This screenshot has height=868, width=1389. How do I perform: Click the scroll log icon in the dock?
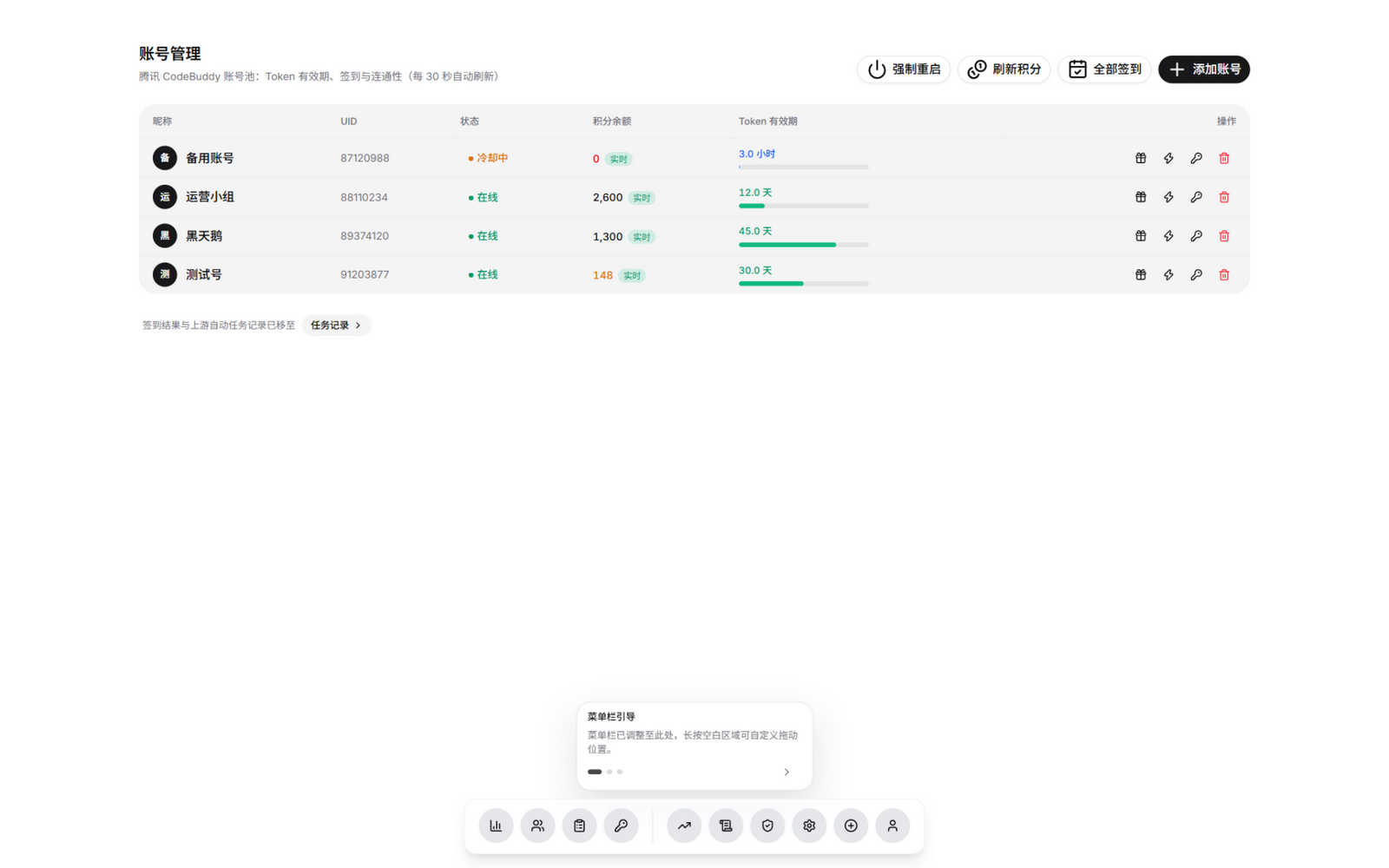726,825
